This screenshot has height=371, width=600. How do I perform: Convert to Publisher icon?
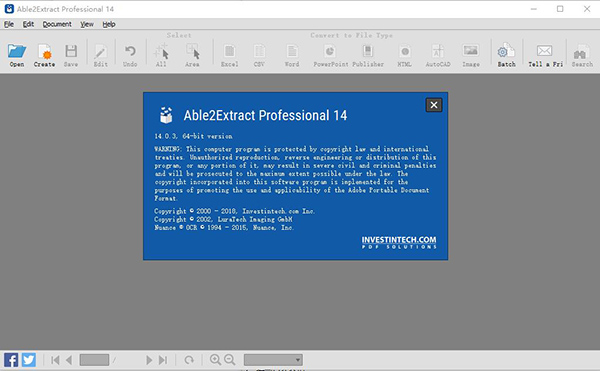(x=368, y=51)
